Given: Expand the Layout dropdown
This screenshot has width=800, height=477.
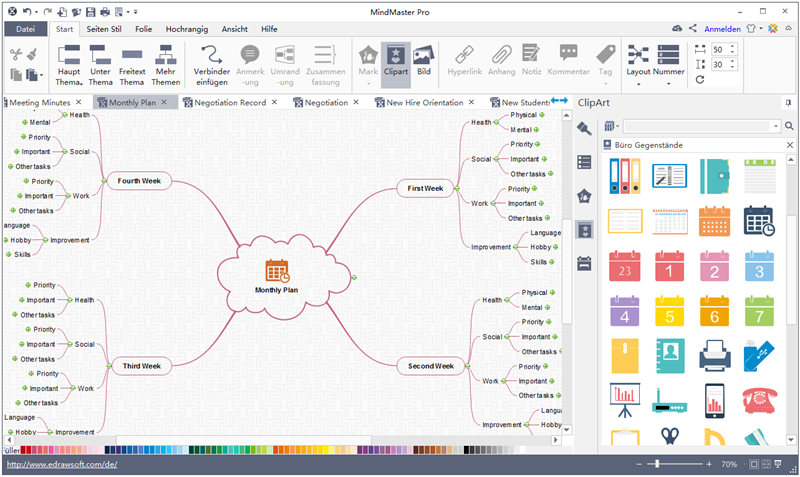Looking at the screenshot, I should coord(638,84).
